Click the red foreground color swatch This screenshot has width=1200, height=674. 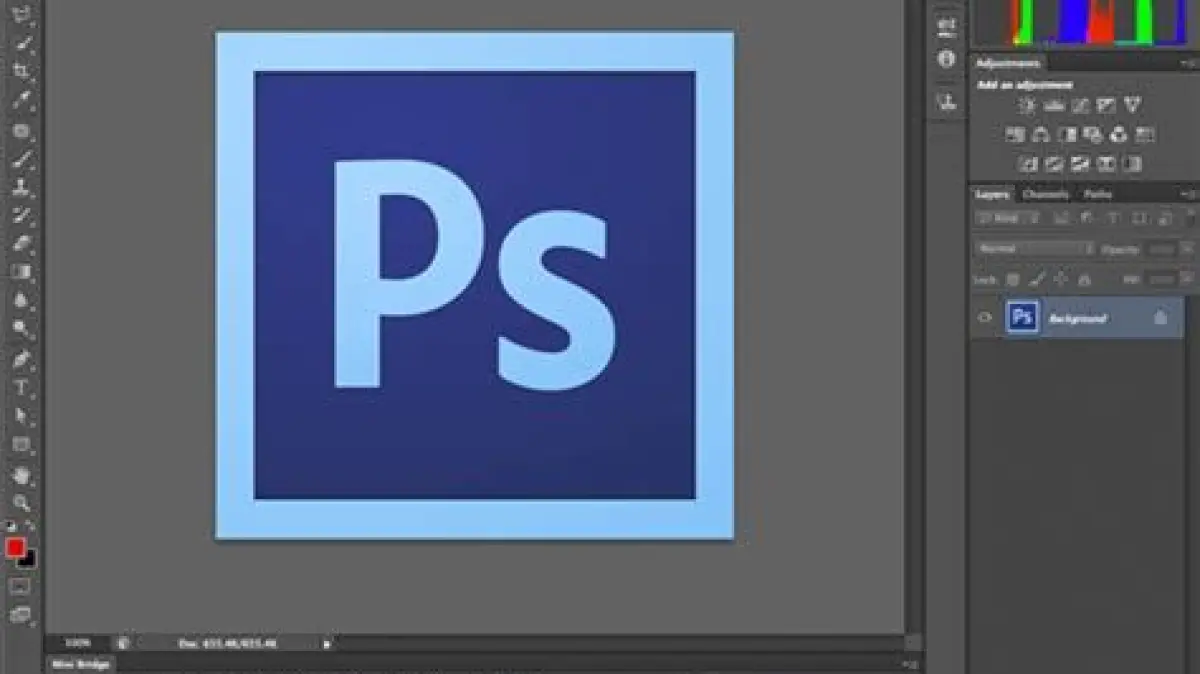coord(15,547)
